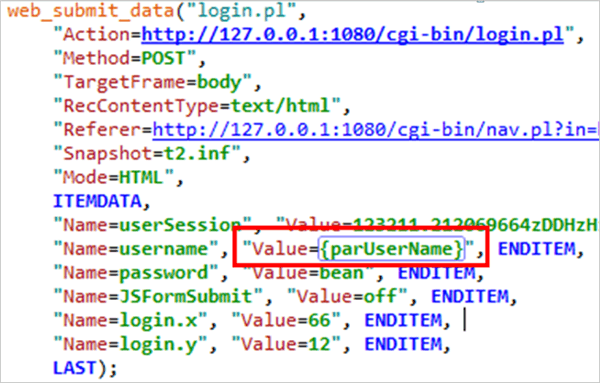Viewport: 600px width, 383px height.
Task: Click the ITEMDATA keyword
Action: click(x=98, y=201)
